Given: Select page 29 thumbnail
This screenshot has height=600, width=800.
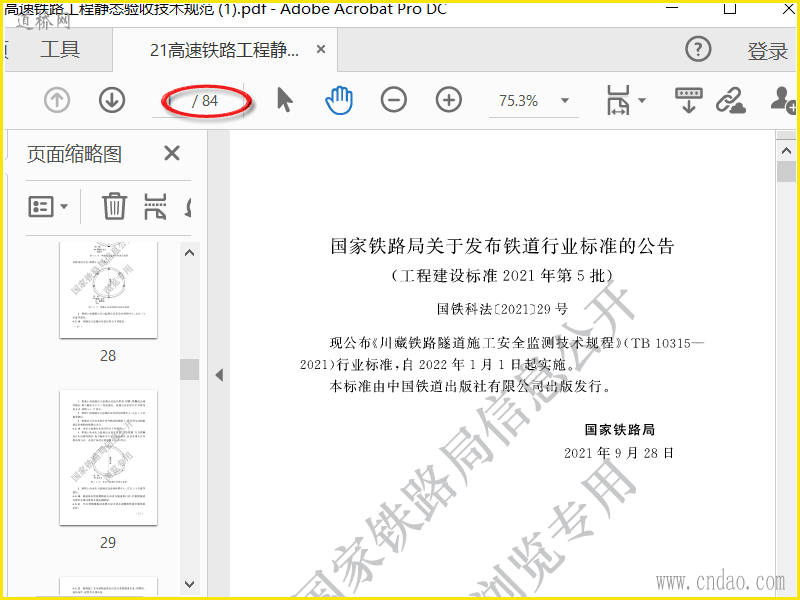Looking at the screenshot, I should pyautogui.click(x=108, y=458).
